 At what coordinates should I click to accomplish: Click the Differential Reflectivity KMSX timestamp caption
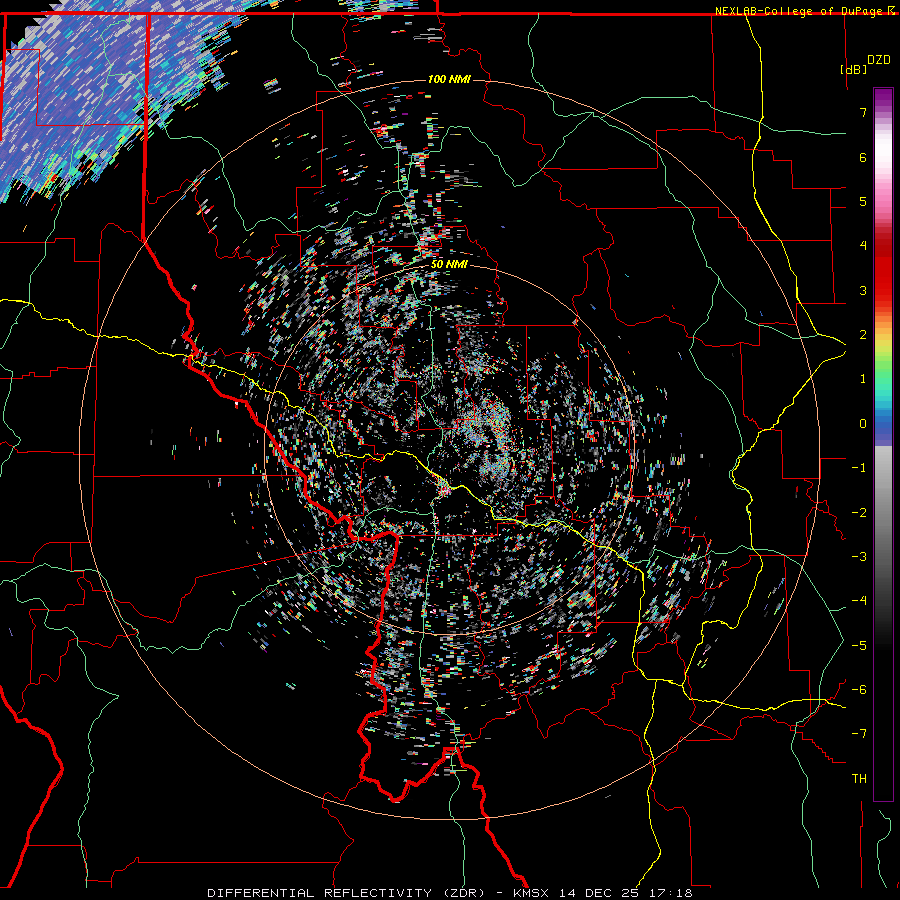point(450,893)
